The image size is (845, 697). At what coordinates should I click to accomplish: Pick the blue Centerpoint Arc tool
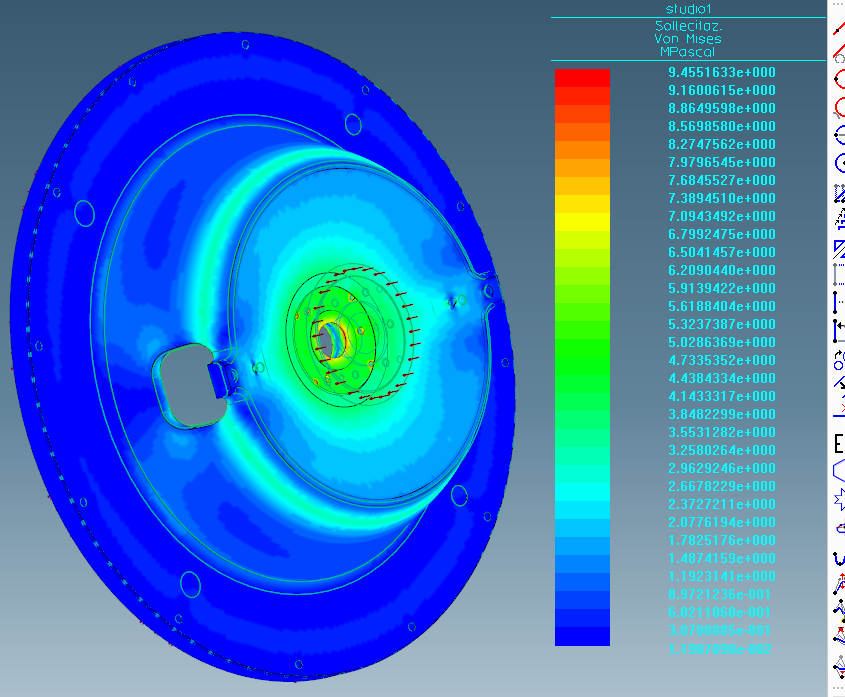tap(840, 135)
